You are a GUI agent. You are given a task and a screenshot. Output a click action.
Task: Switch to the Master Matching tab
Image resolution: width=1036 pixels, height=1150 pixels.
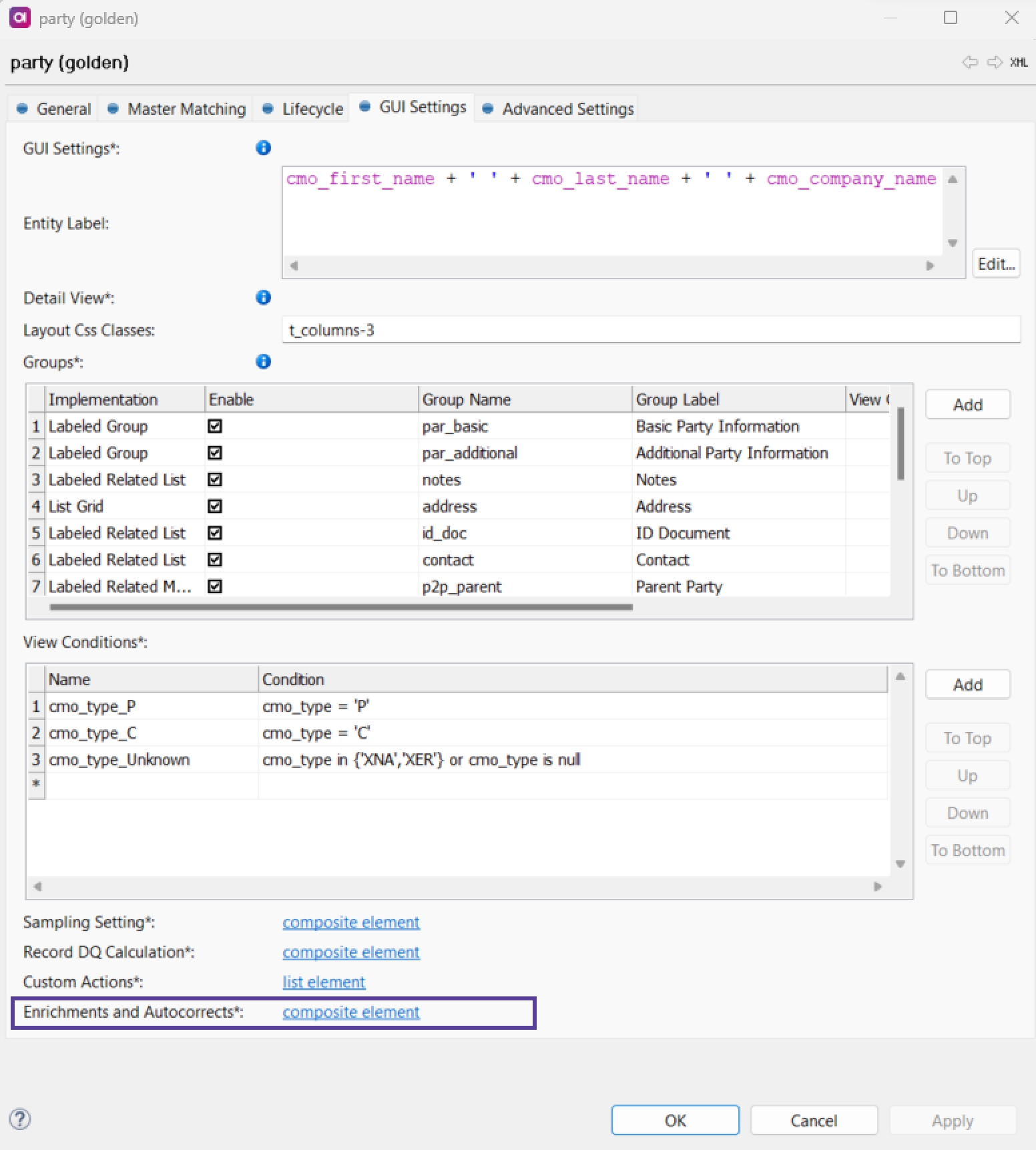pos(178,109)
